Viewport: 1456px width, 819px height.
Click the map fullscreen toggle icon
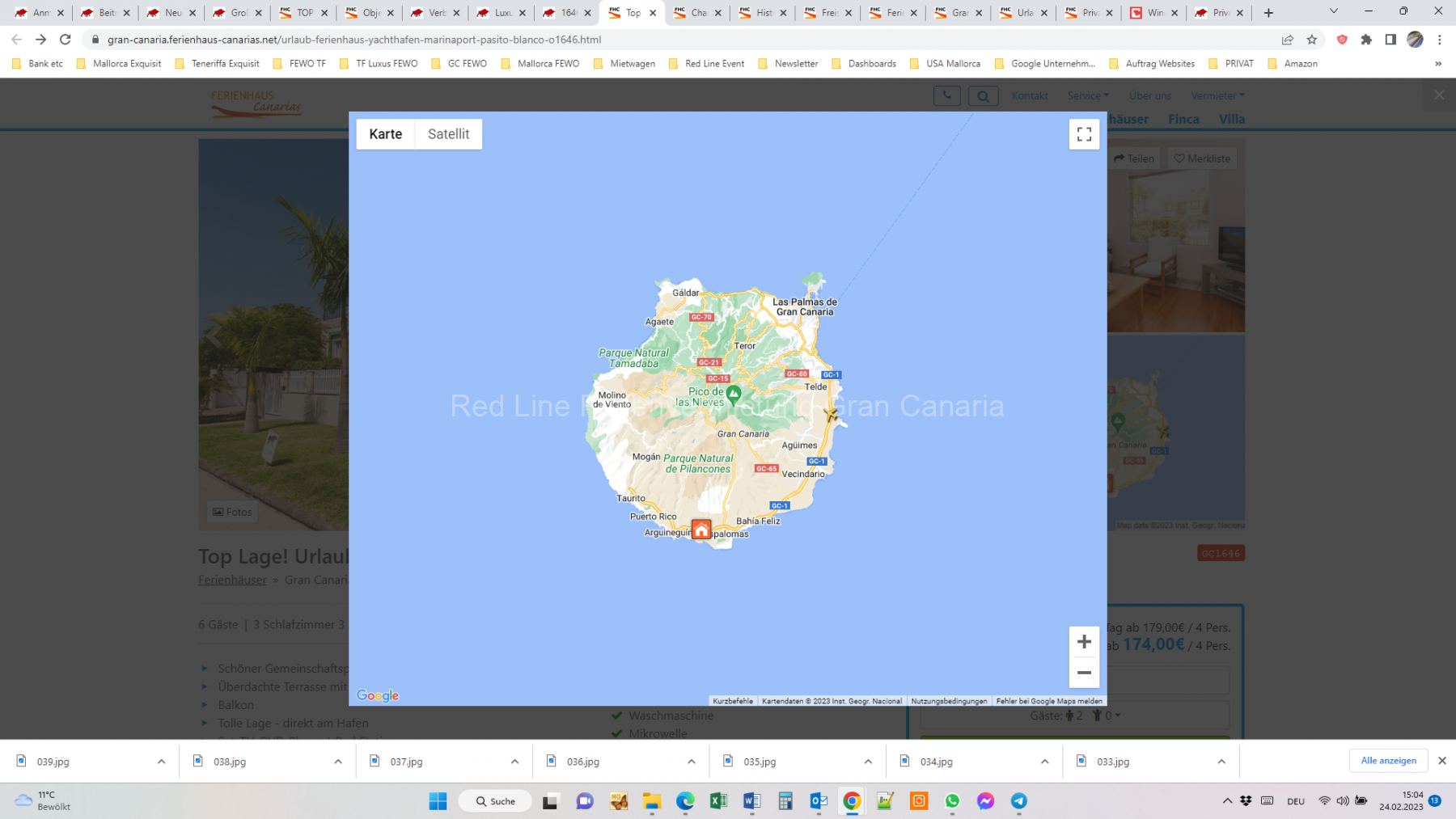(x=1084, y=134)
